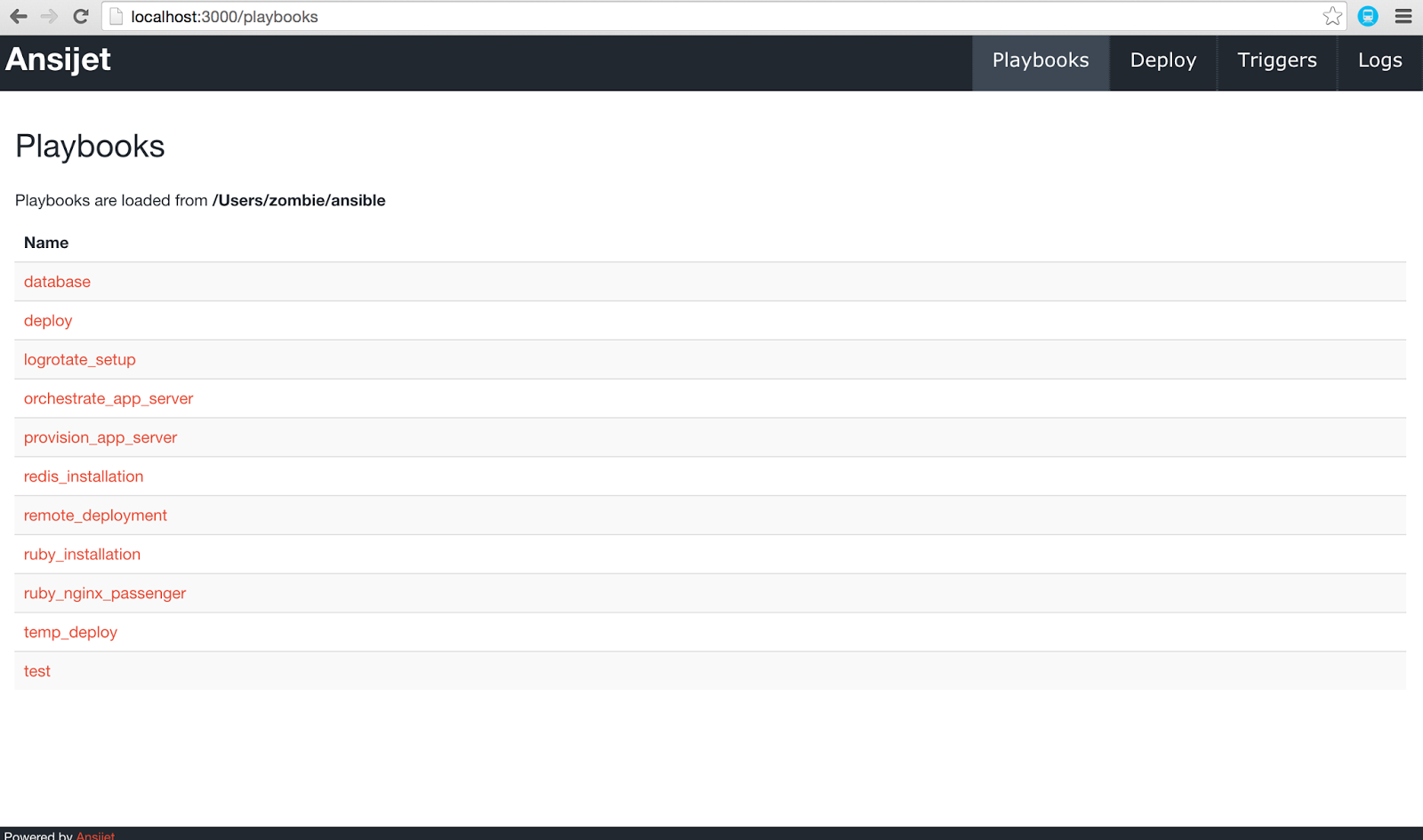Select the logrotate_setup playbook
The image size is (1423, 840).
[x=79, y=359]
